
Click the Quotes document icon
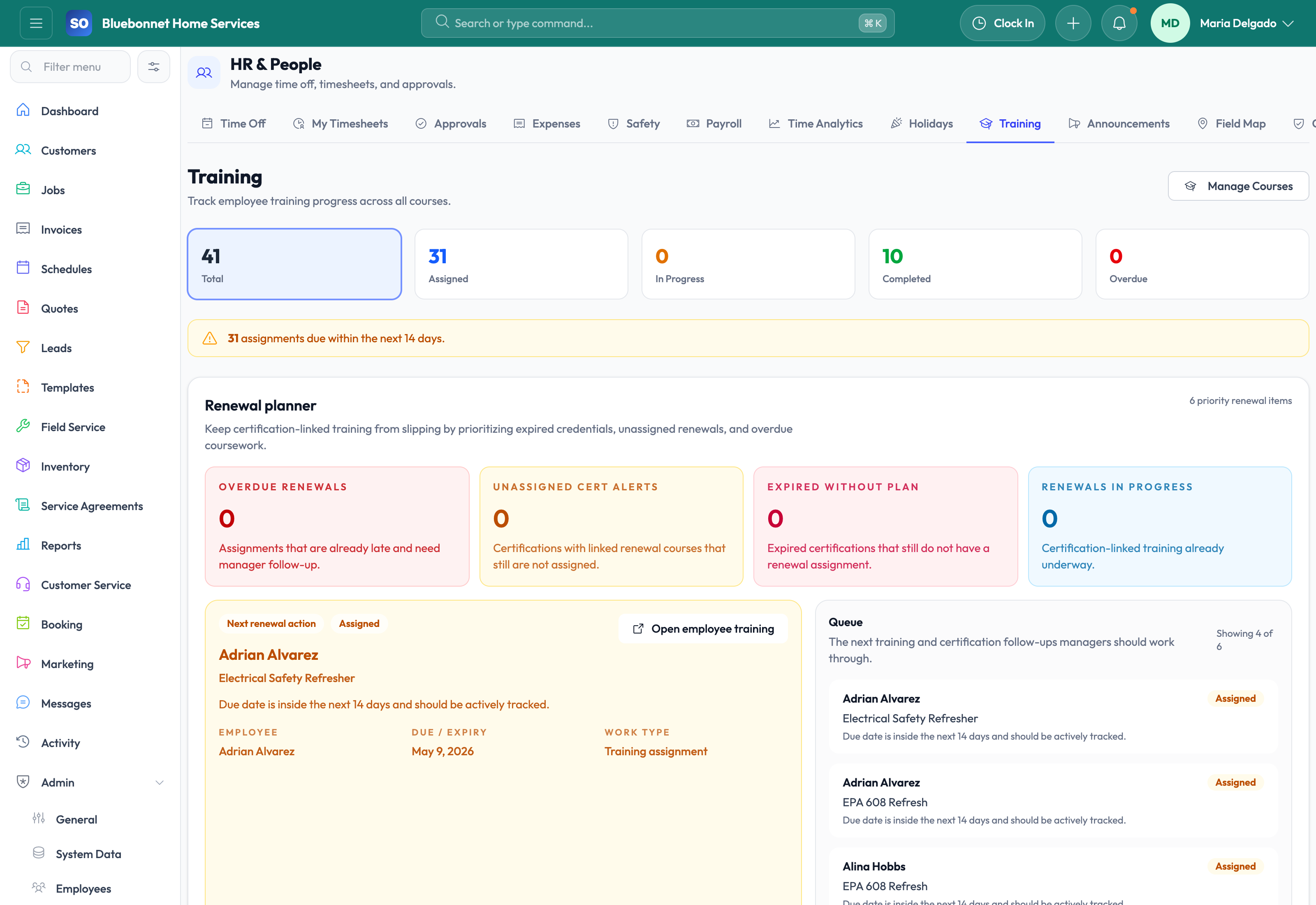pyautogui.click(x=23, y=307)
